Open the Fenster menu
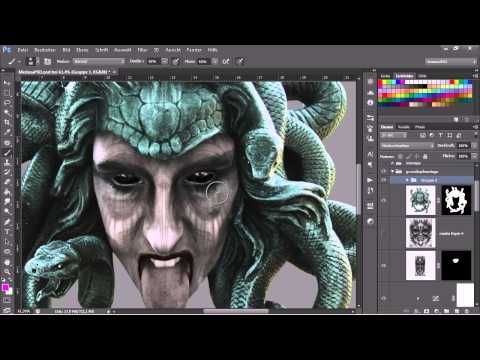 194,50
